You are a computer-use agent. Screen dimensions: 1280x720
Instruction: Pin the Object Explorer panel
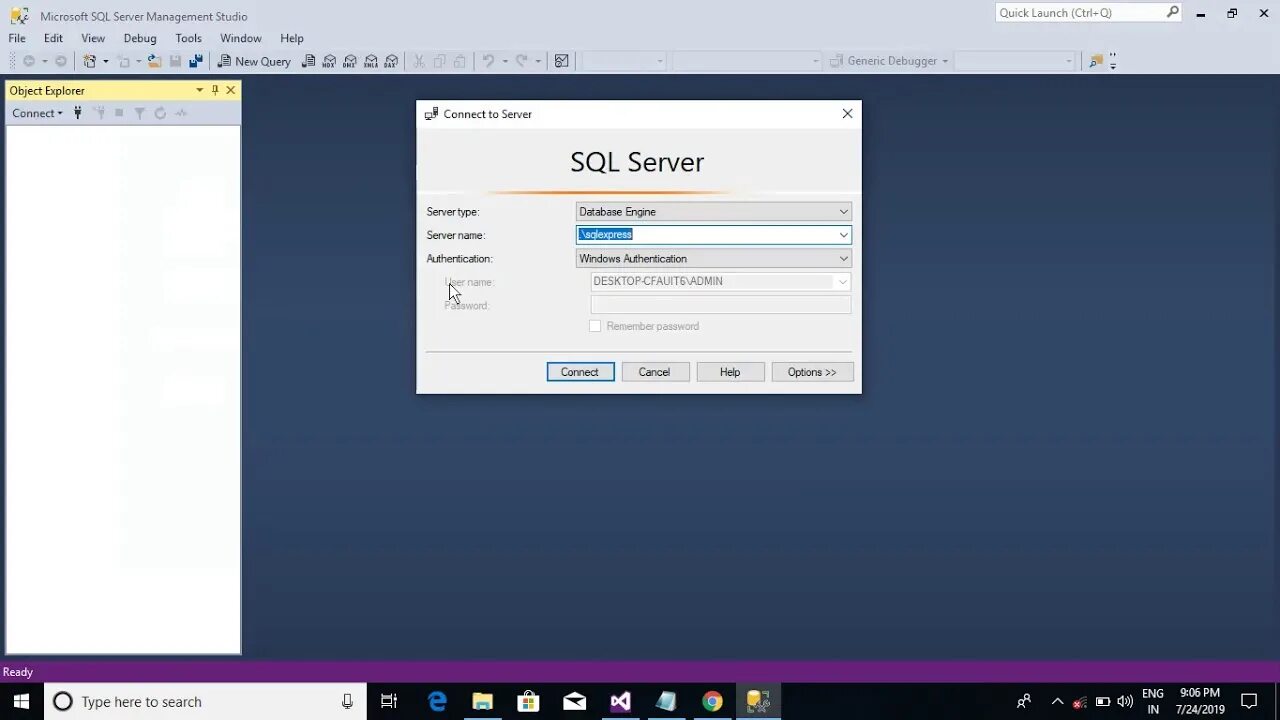point(215,90)
